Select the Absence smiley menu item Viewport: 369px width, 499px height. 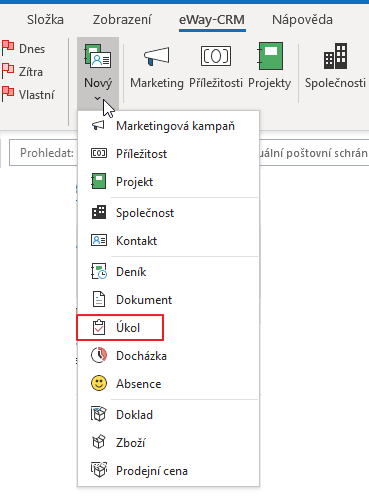pyautogui.click(x=168, y=384)
